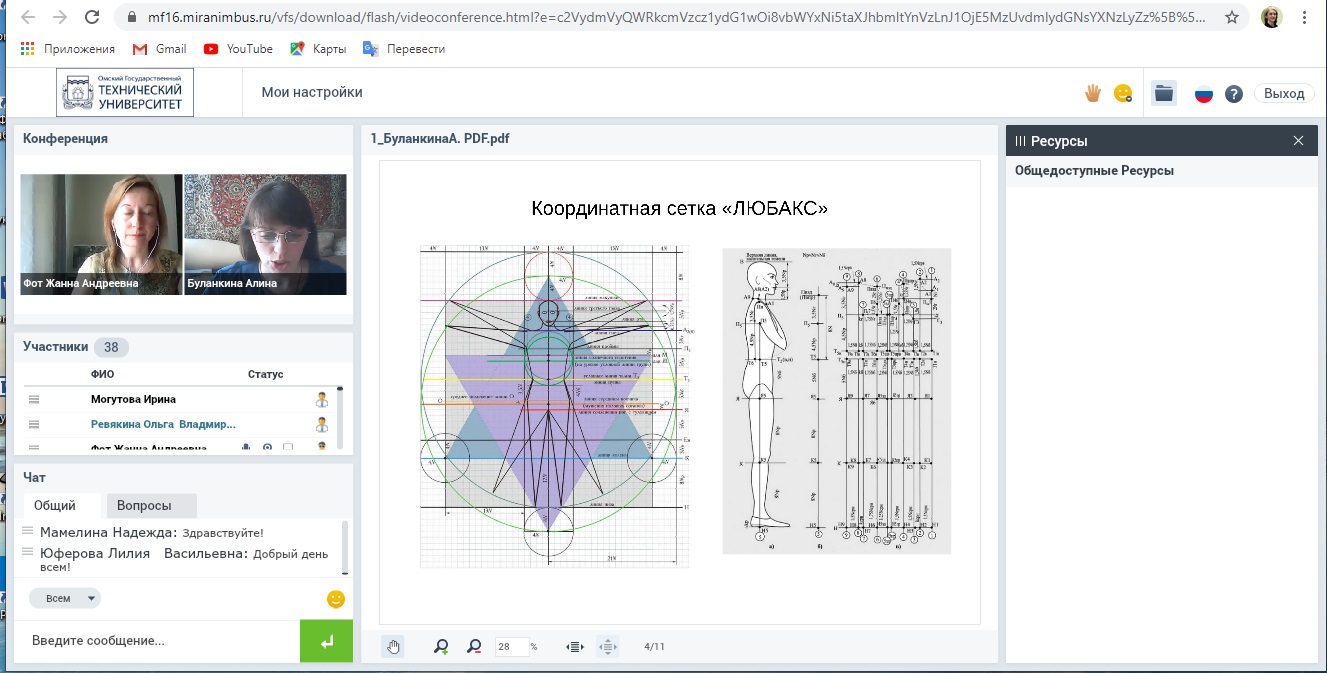1327x673 pixels.
Task: Select the pan hand tool
Action: click(x=393, y=647)
